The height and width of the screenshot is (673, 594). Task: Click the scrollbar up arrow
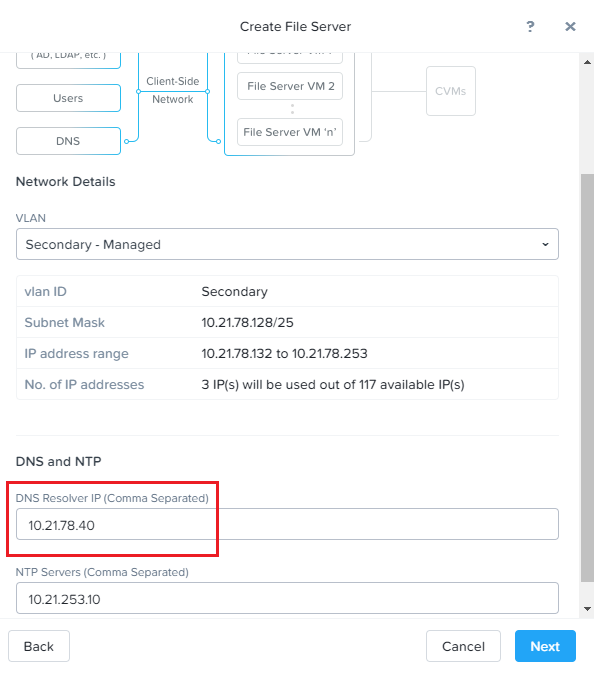pyautogui.click(x=587, y=62)
